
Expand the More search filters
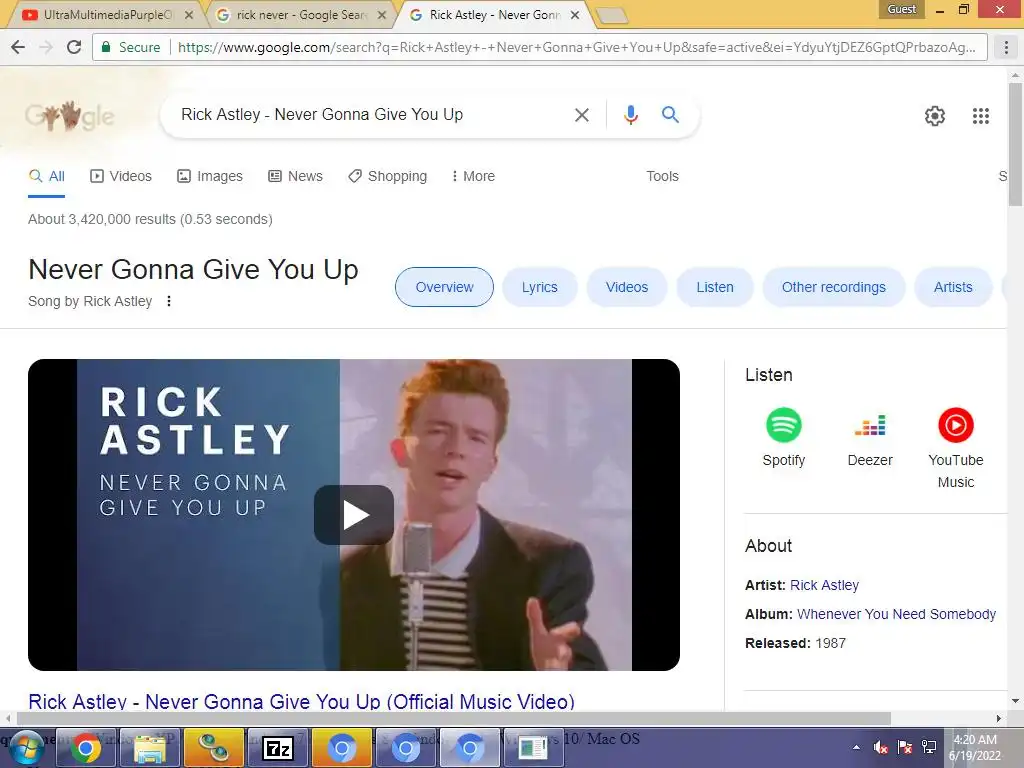point(473,176)
